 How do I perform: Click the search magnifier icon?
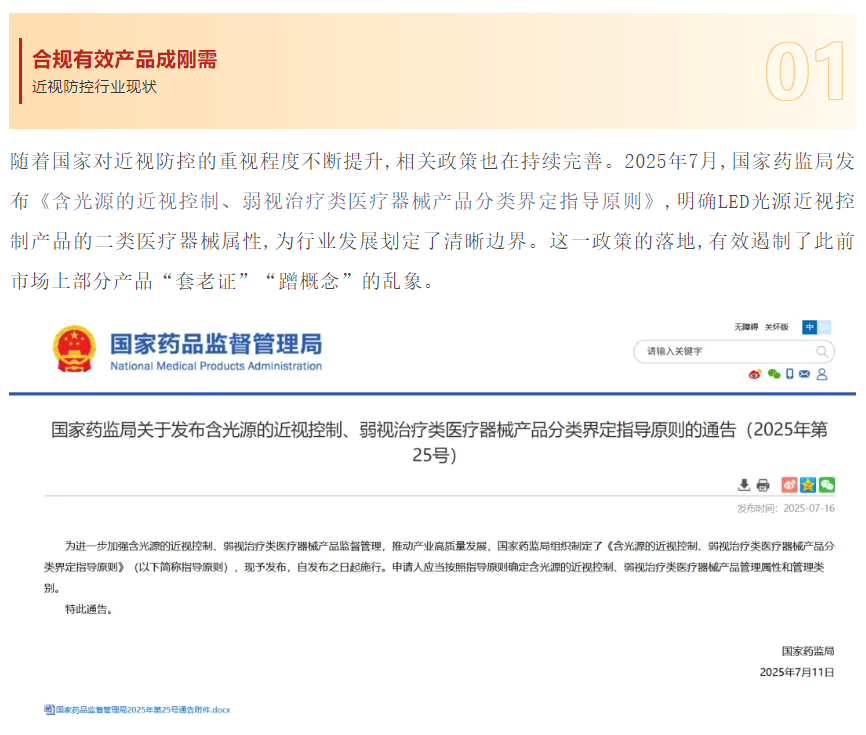click(x=822, y=352)
